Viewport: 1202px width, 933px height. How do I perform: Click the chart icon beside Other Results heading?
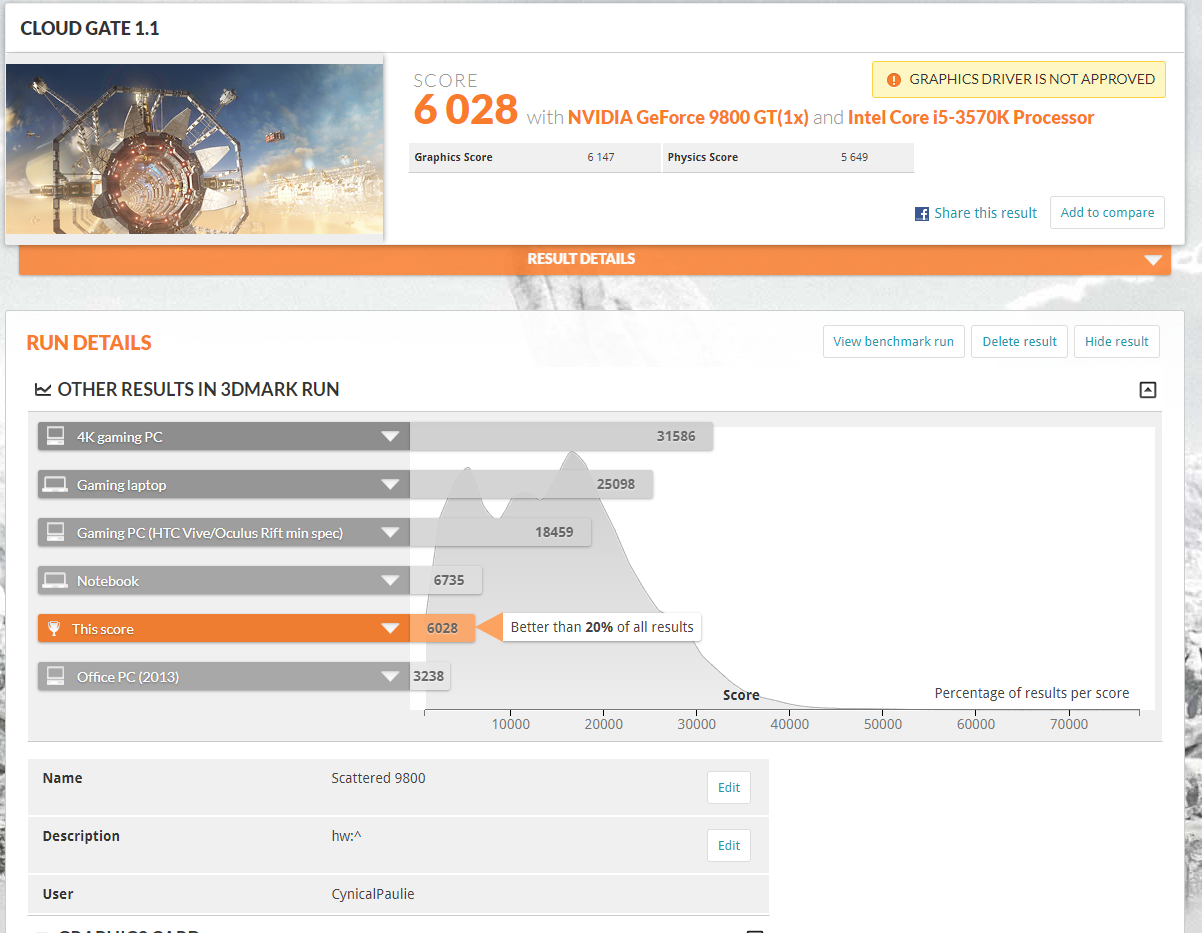click(x=43, y=390)
